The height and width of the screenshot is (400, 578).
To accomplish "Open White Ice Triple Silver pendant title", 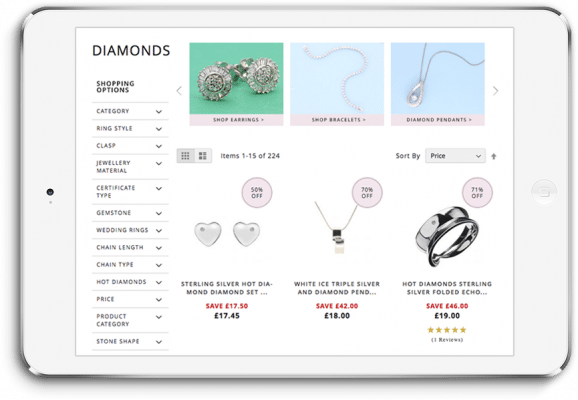I will [337, 288].
